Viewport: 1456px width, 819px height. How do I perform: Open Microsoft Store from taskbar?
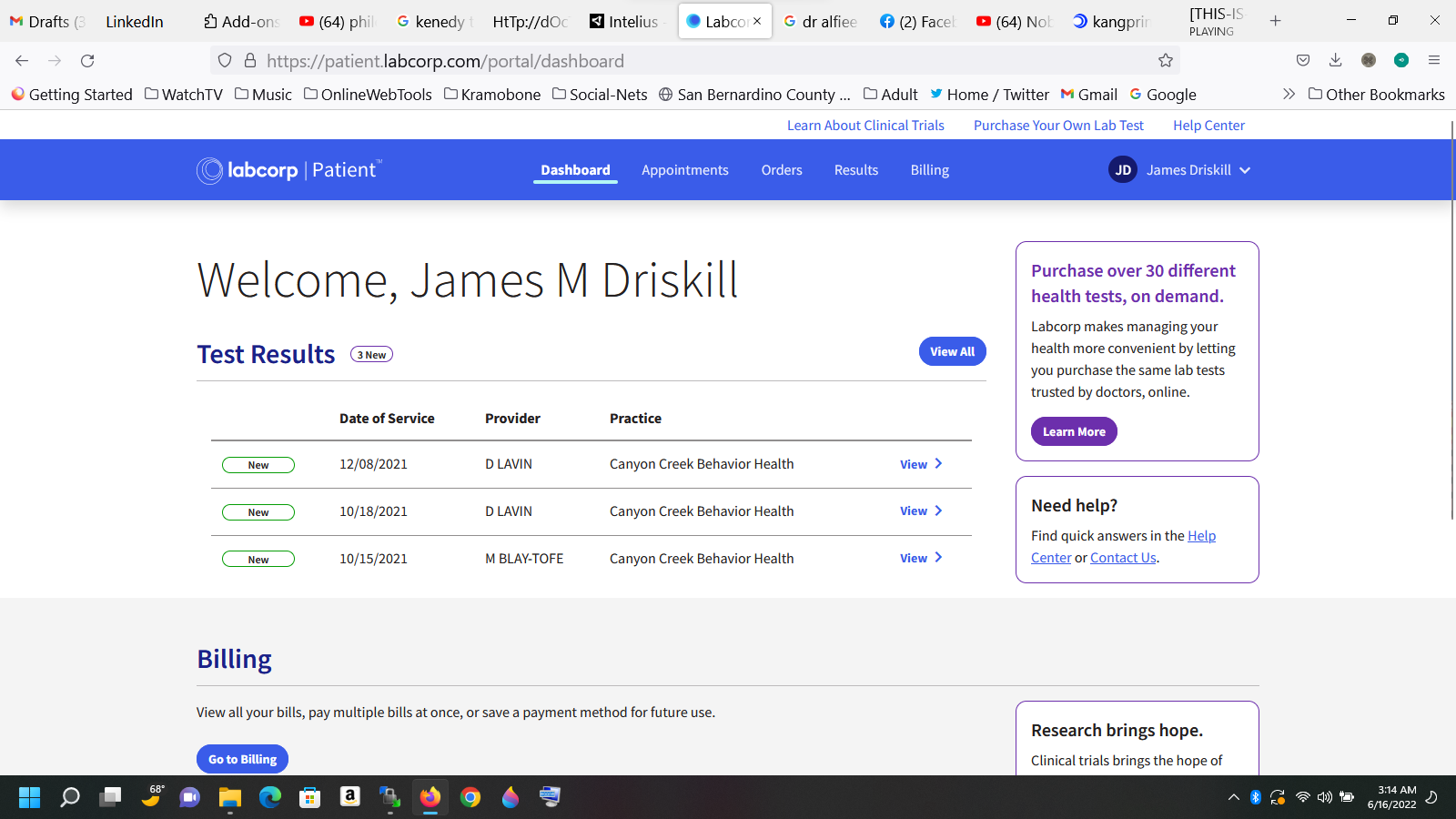(x=310, y=797)
